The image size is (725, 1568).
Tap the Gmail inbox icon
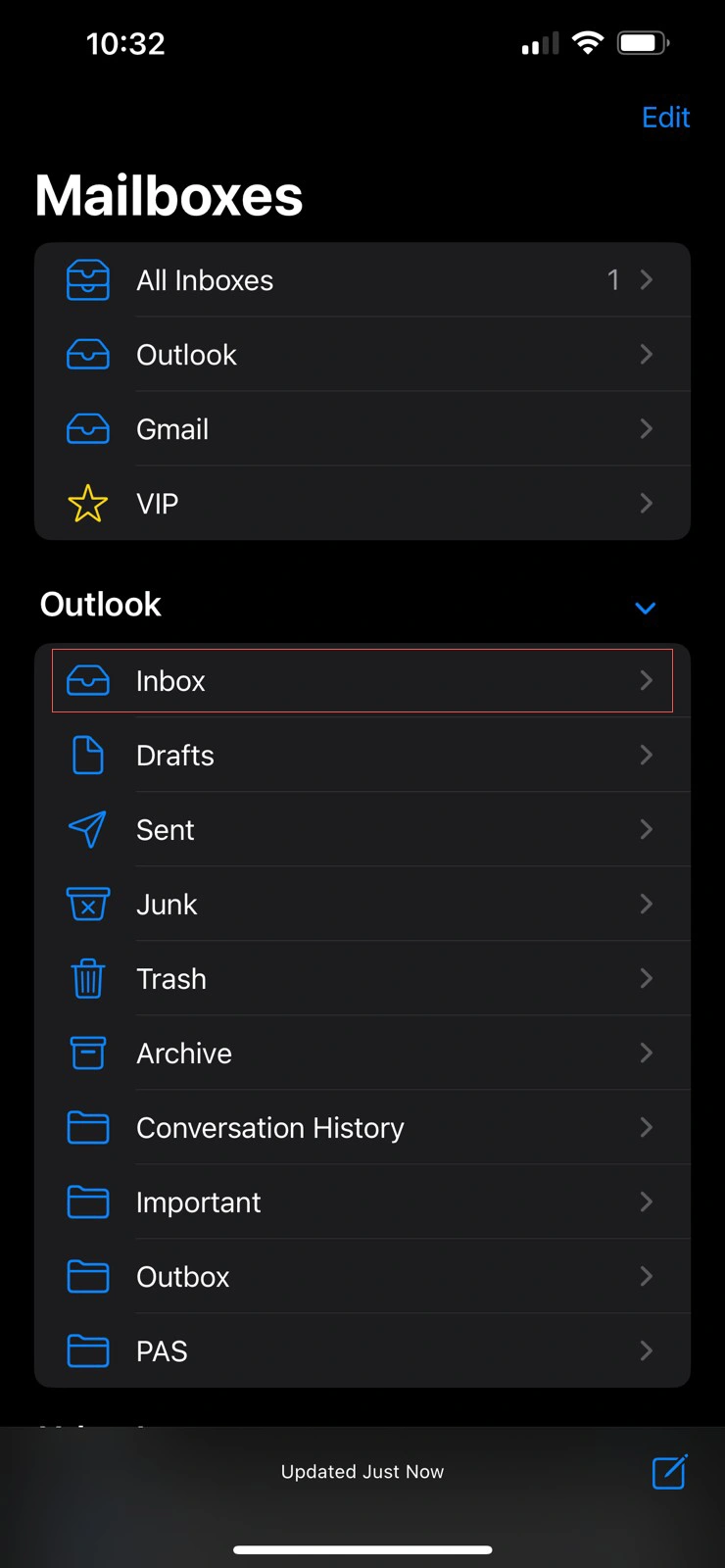[88, 429]
